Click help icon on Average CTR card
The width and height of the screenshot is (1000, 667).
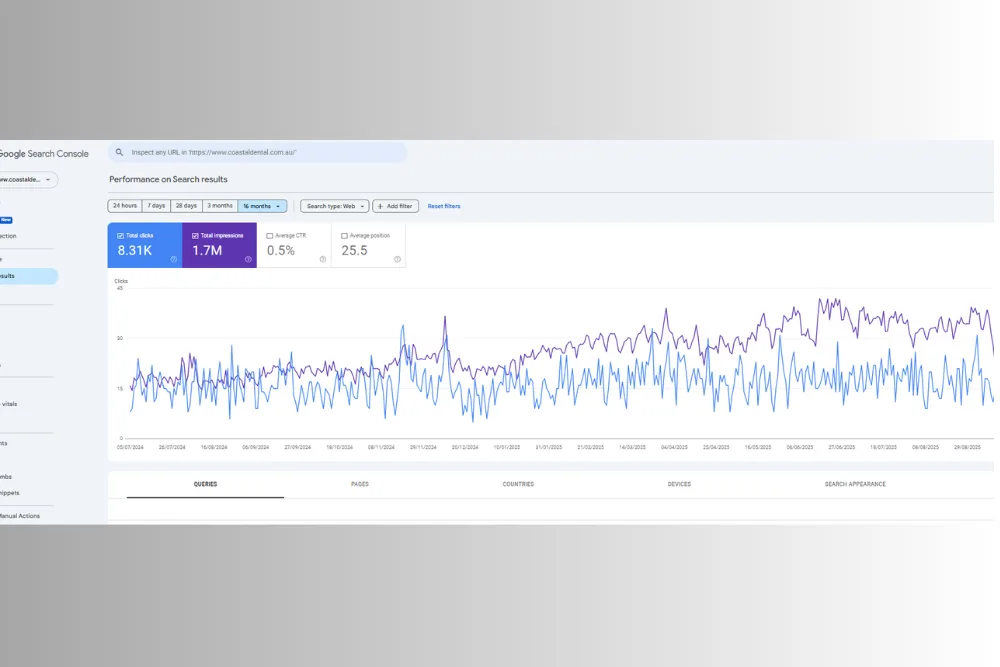(x=322, y=259)
